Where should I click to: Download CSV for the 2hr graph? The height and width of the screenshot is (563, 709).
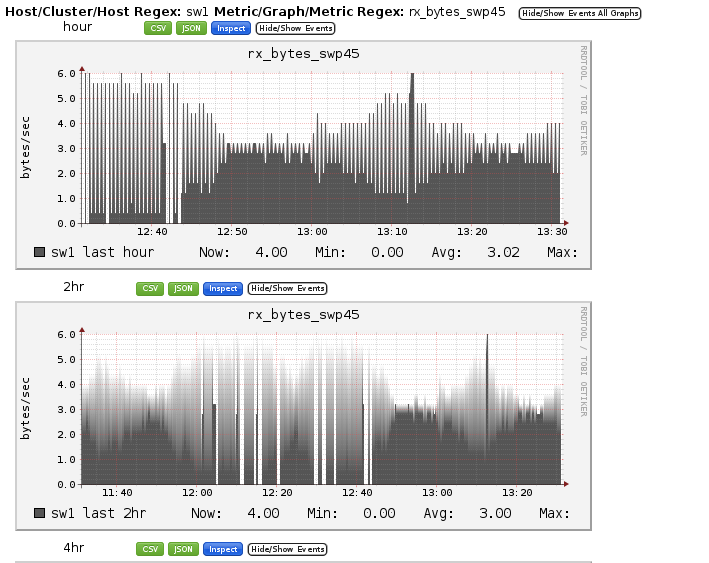point(151,288)
